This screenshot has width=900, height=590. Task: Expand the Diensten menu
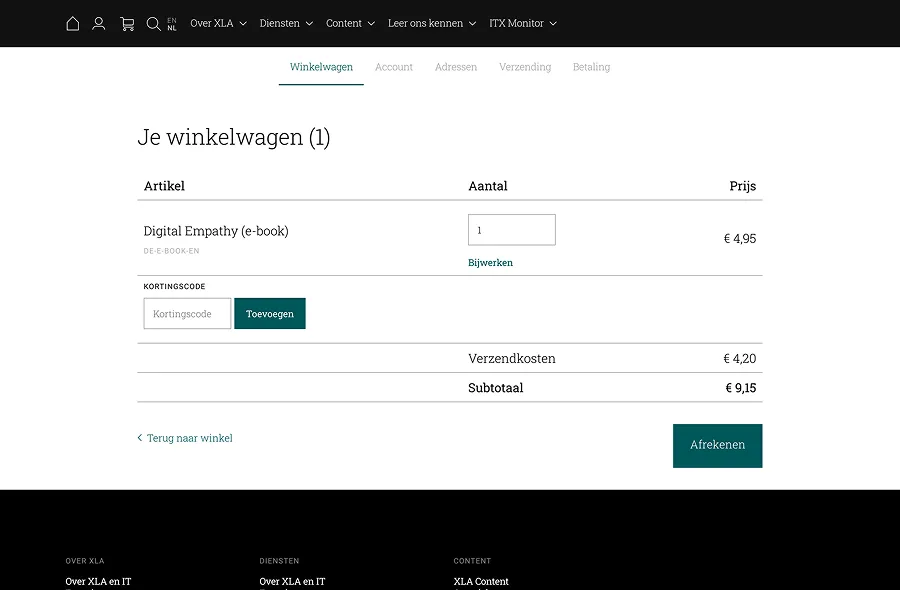click(x=286, y=24)
